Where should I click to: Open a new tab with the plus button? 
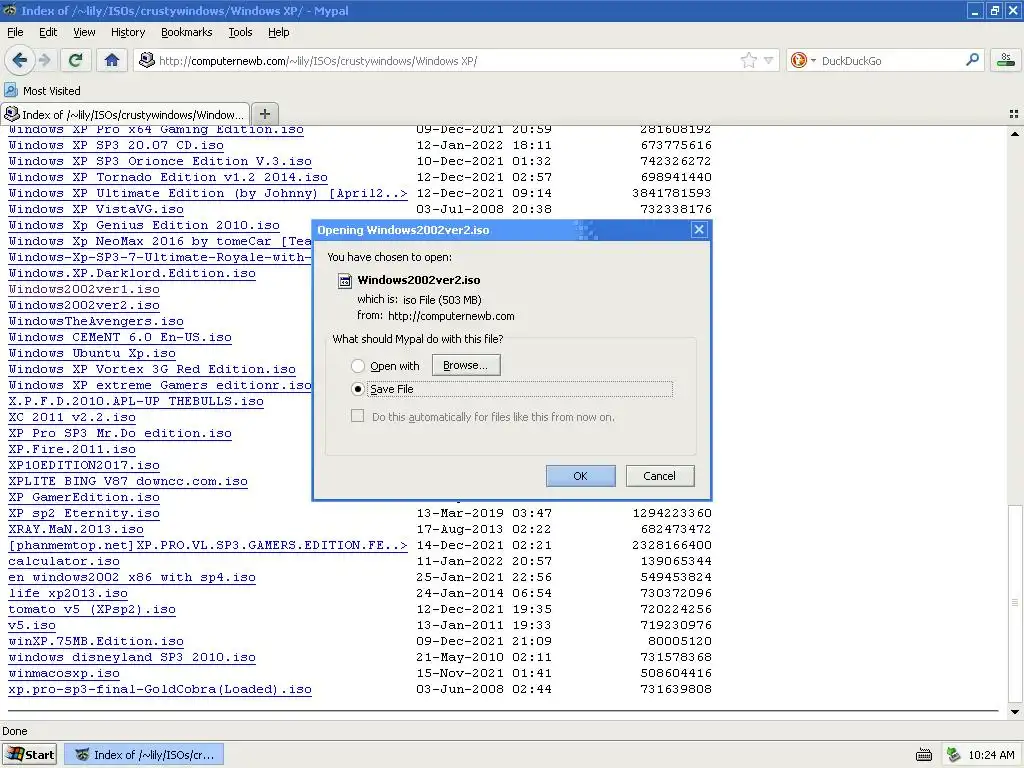[x=264, y=114]
